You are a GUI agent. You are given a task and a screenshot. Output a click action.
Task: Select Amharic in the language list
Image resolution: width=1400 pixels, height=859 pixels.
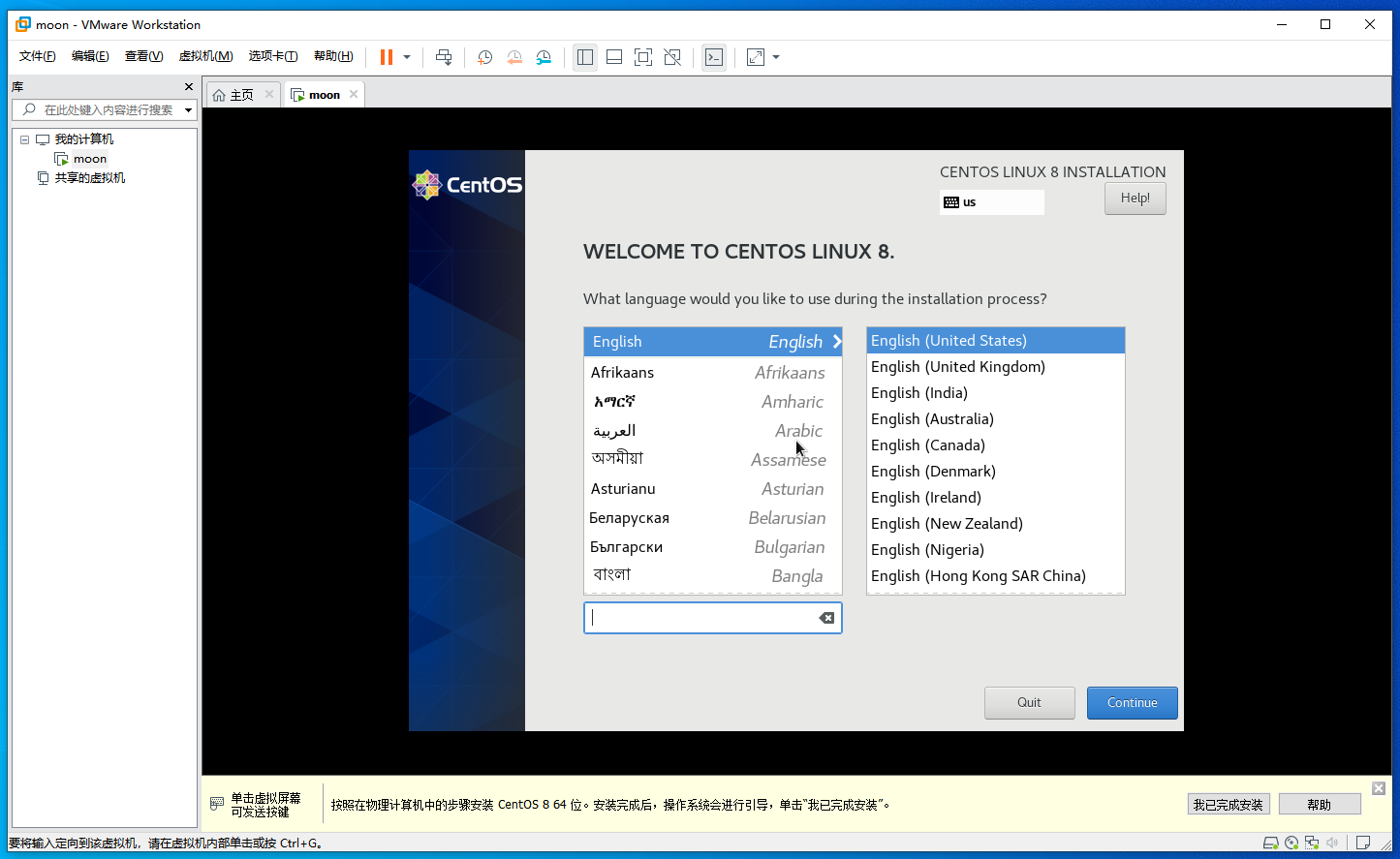point(713,402)
